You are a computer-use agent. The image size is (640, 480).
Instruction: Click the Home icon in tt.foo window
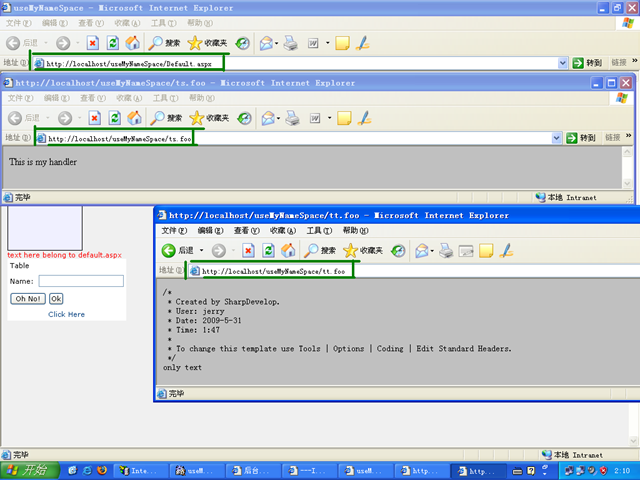click(288, 250)
